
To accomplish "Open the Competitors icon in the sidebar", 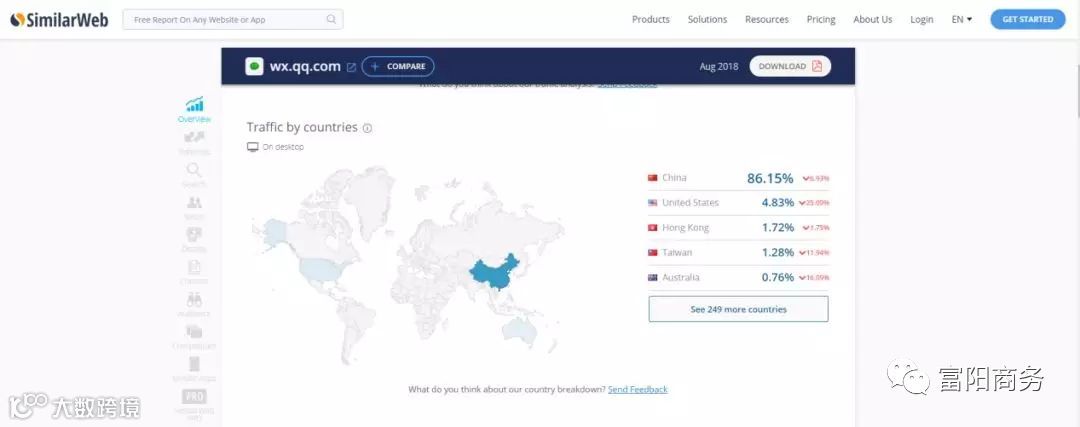I will coord(194,332).
